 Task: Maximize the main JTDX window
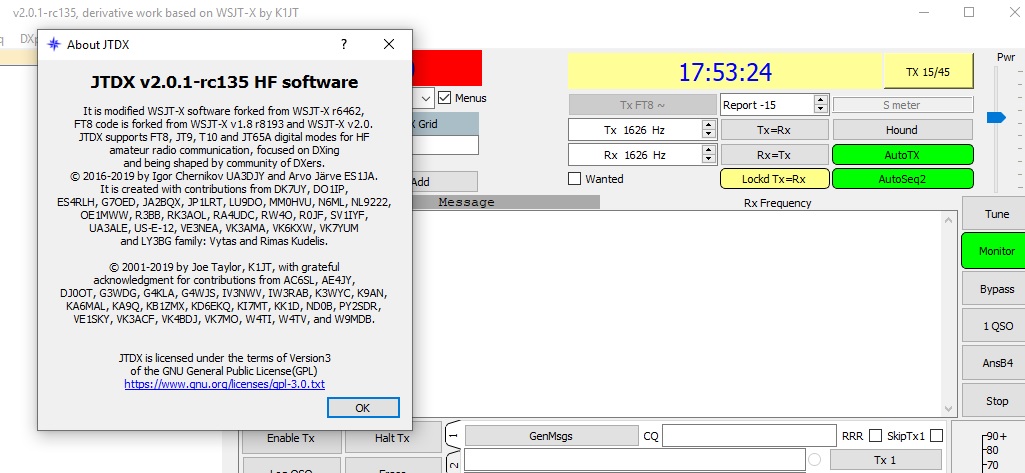click(x=969, y=12)
